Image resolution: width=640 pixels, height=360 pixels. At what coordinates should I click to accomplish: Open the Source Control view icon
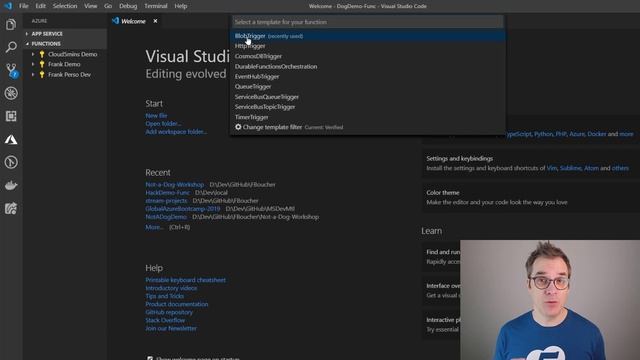pyautogui.click(x=11, y=70)
